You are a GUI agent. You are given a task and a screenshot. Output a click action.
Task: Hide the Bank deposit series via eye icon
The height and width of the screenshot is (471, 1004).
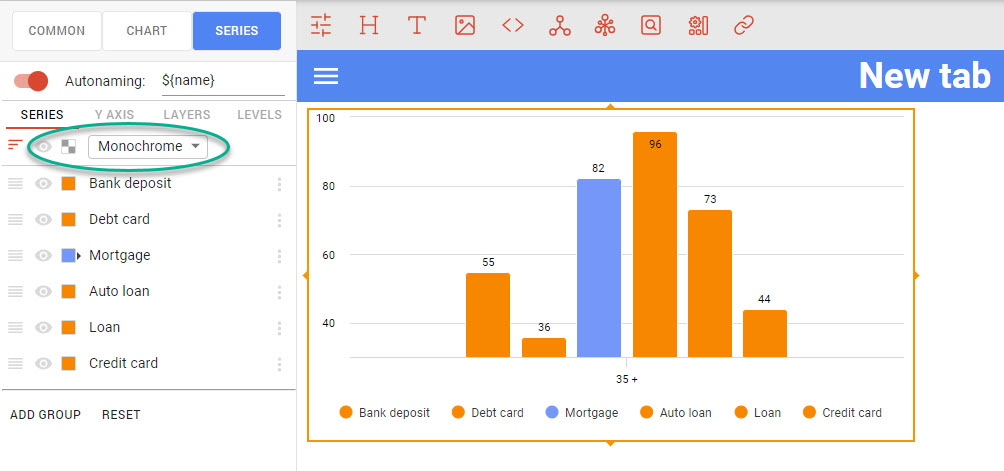coord(43,184)
